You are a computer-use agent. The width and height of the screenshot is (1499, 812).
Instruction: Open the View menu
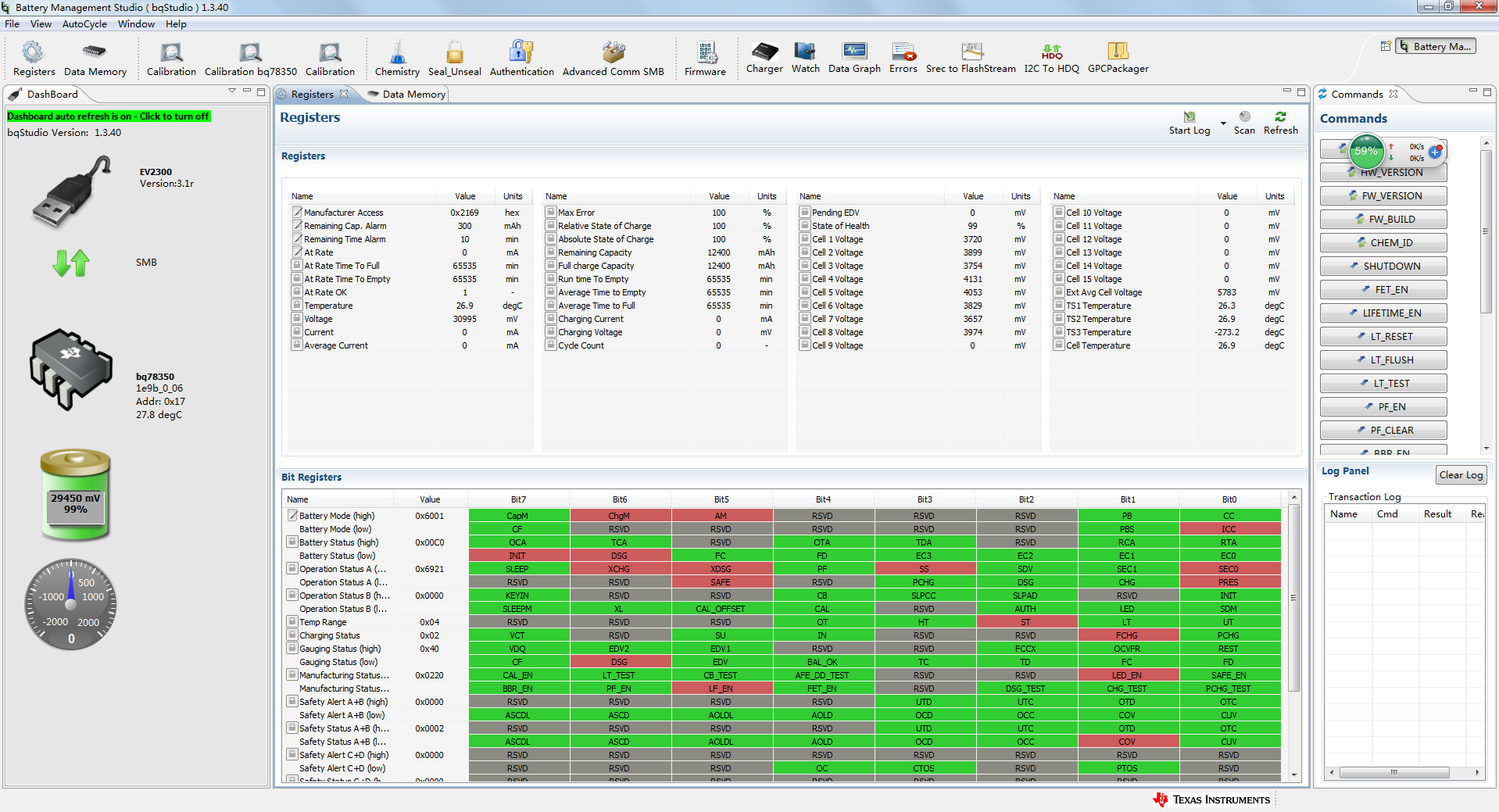pyautogui.click(x=41, y=24)
